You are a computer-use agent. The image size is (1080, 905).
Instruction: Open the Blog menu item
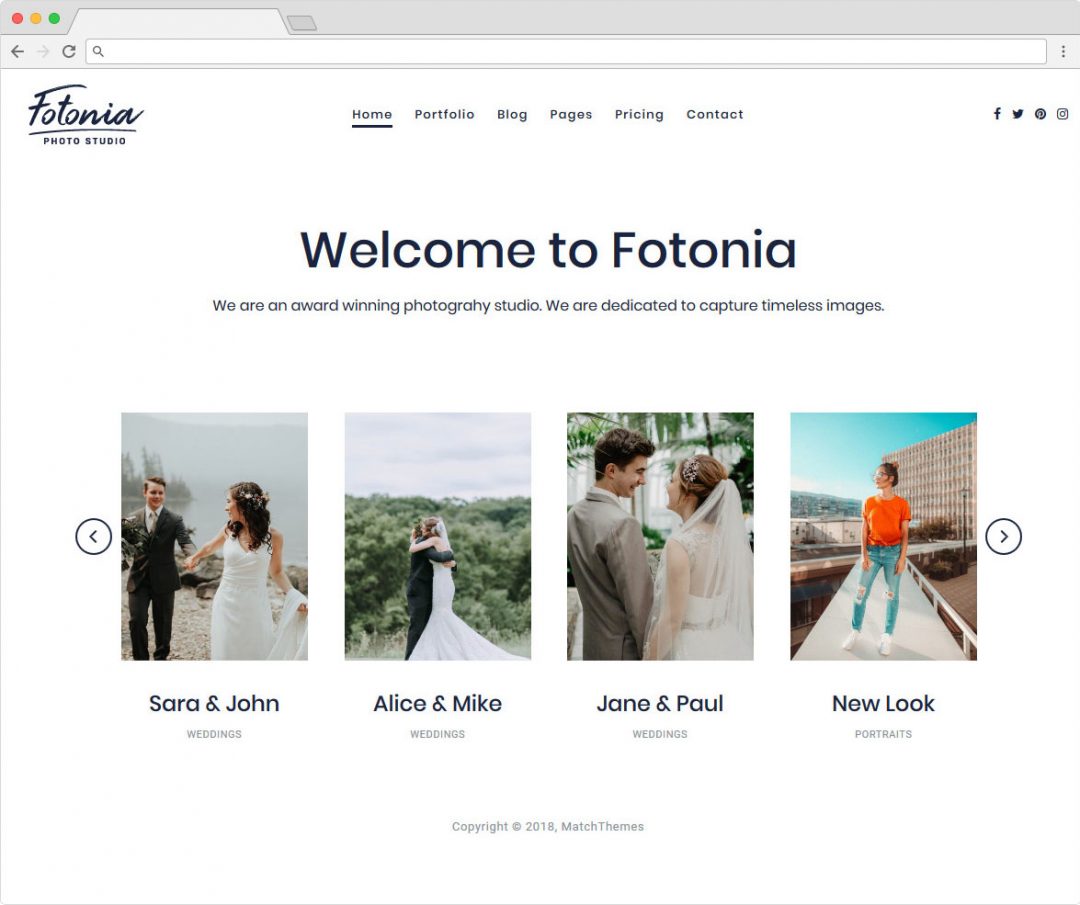coord(512,114)
